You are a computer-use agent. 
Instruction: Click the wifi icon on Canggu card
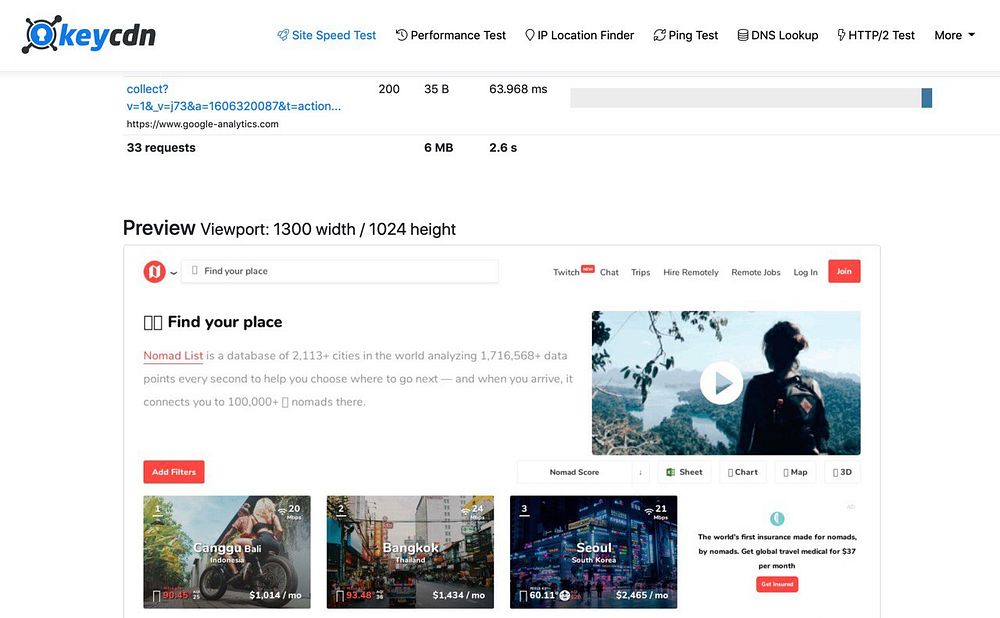pyautogui.click(x=282, y=511)
